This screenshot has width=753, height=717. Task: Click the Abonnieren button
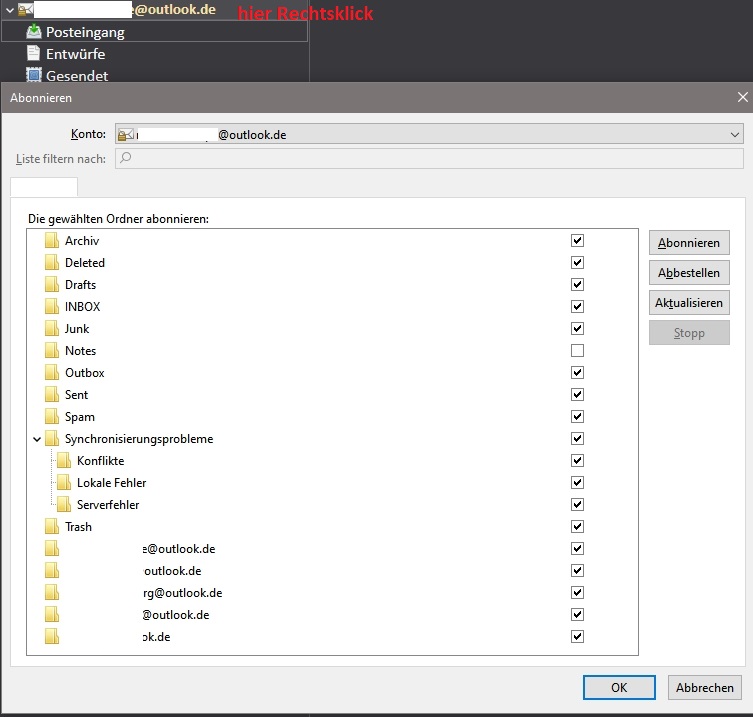(689, 243)
